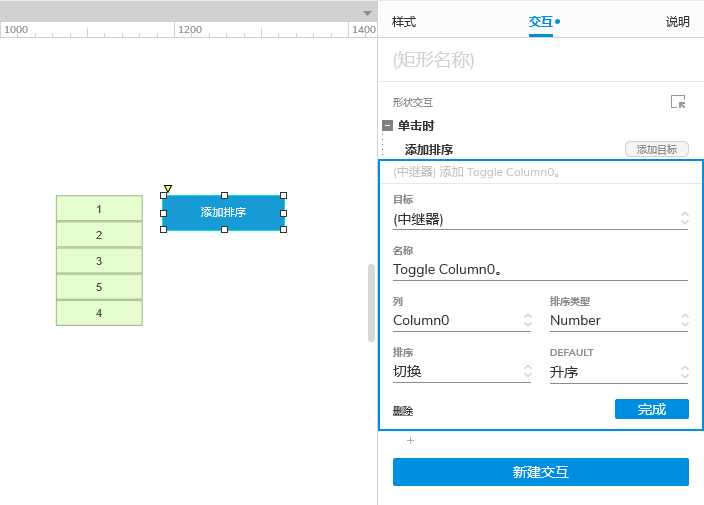Screen dimensions: 704x505
Task: Open the 排序类型 Number dropdown
Action: point(618,320)
